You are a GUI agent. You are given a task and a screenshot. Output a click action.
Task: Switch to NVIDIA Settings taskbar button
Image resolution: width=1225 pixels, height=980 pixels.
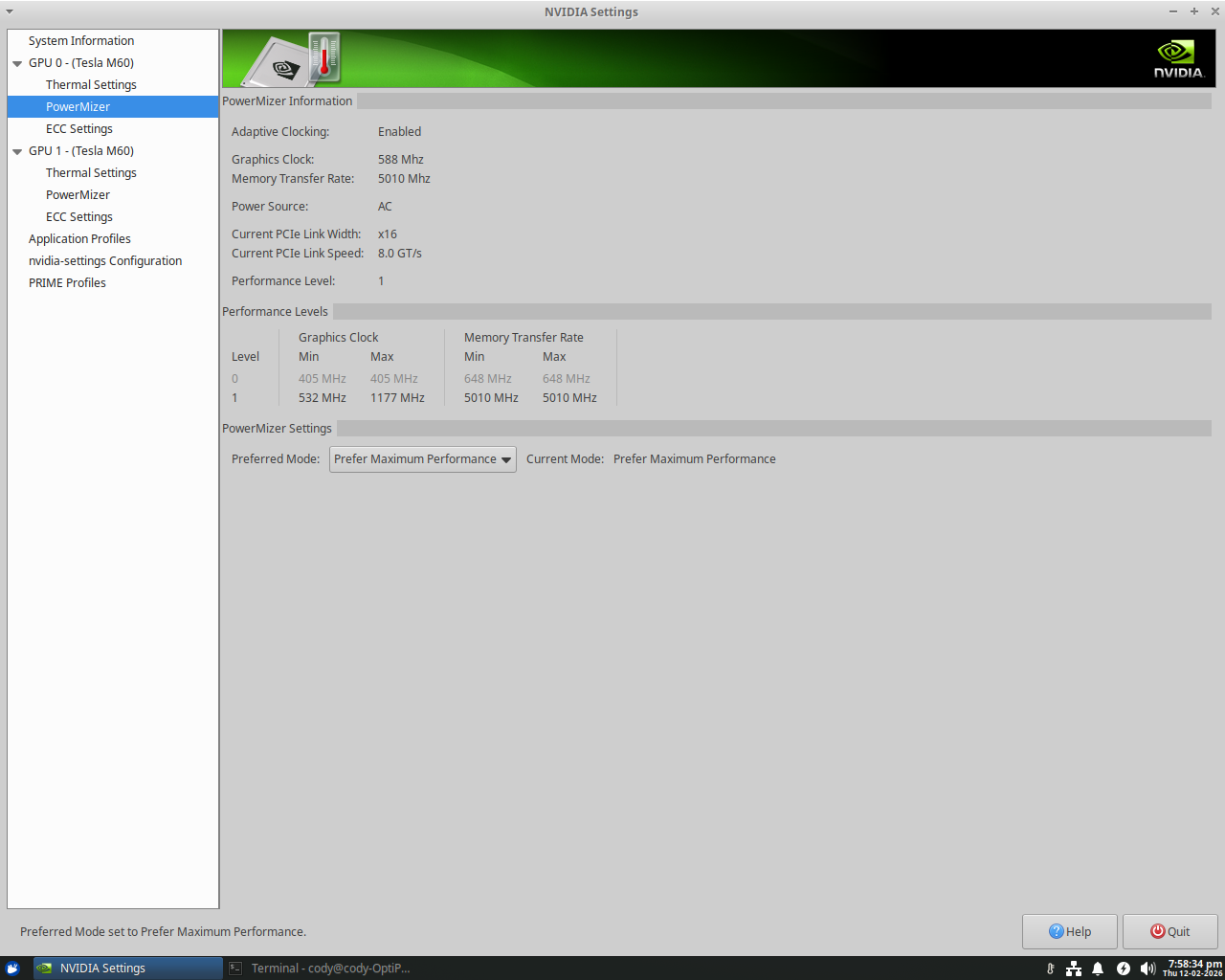click(128, 969)
